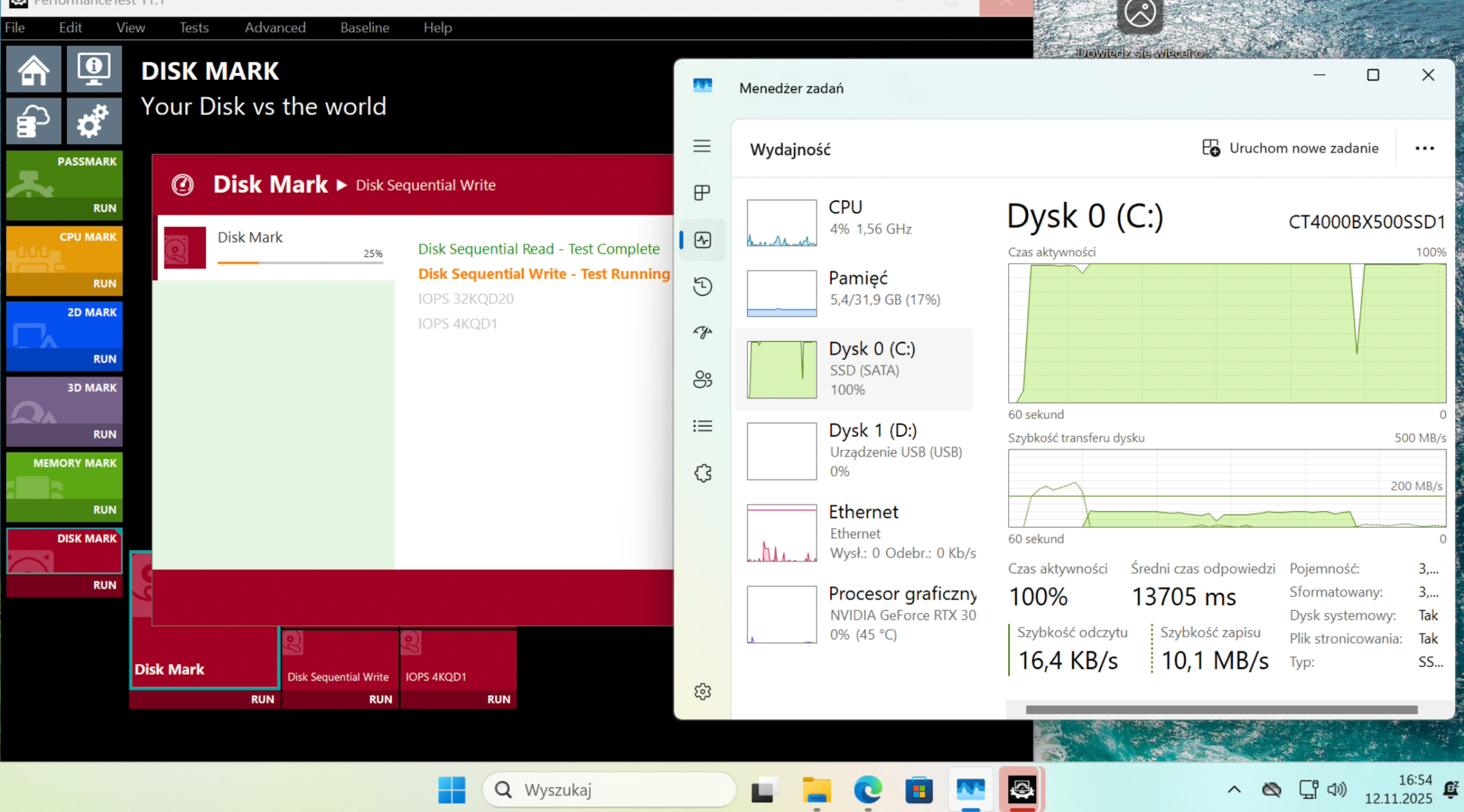The image size is (1464, 812).
Task: Select CPU in the performance list
Action: [854, 223]
